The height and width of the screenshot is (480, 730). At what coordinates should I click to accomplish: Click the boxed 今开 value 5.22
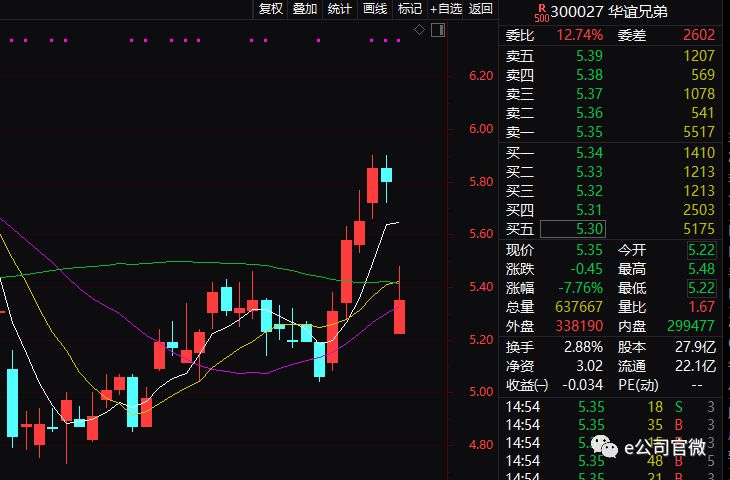click(702, 250)
